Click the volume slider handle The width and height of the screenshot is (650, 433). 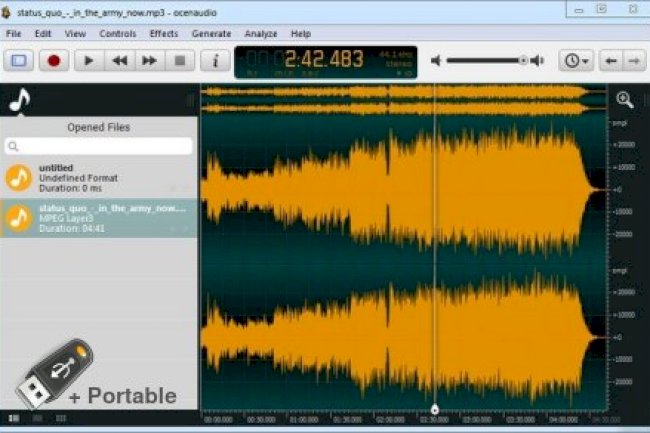[x=522, y=61]
